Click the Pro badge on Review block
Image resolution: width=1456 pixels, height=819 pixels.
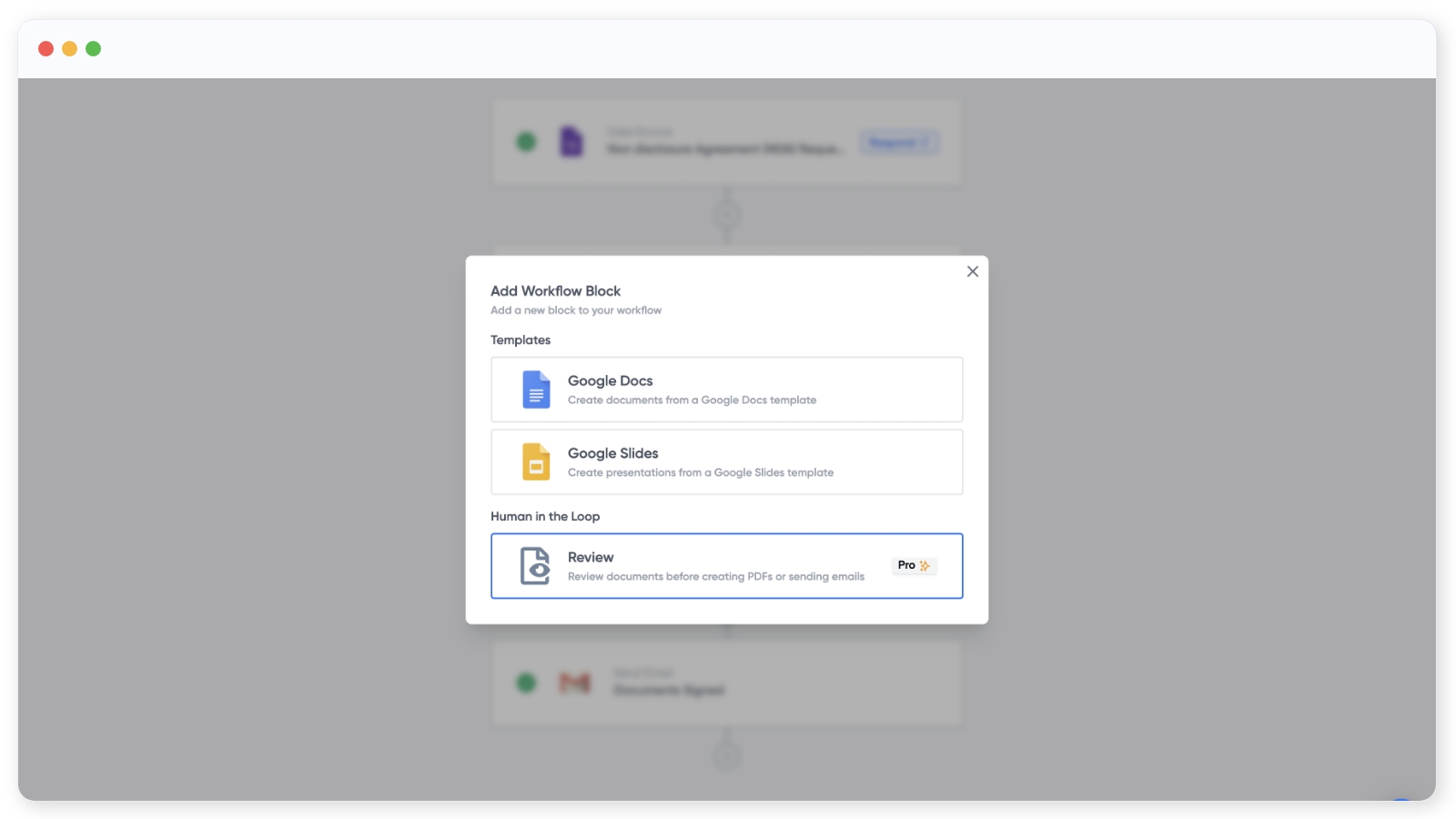pos(906,566)
